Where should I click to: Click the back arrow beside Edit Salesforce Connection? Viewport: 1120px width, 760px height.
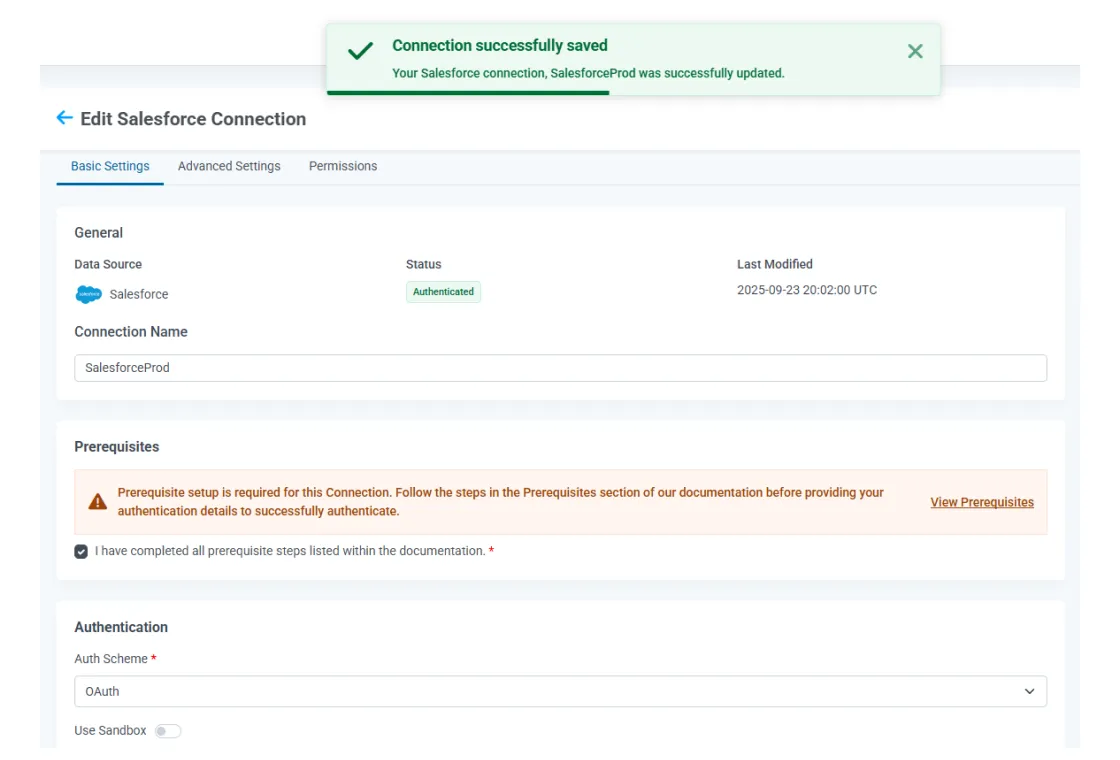65,118
